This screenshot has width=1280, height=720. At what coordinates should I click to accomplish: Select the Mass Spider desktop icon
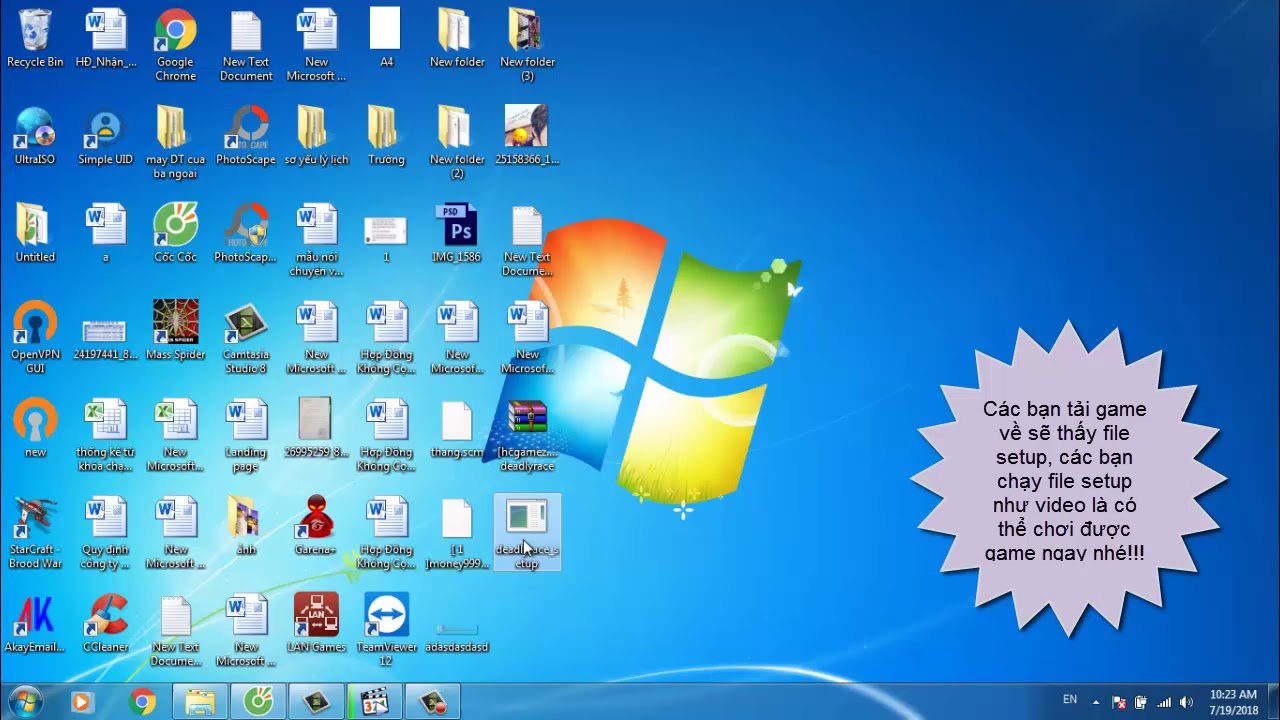click(x=175, y=330)
